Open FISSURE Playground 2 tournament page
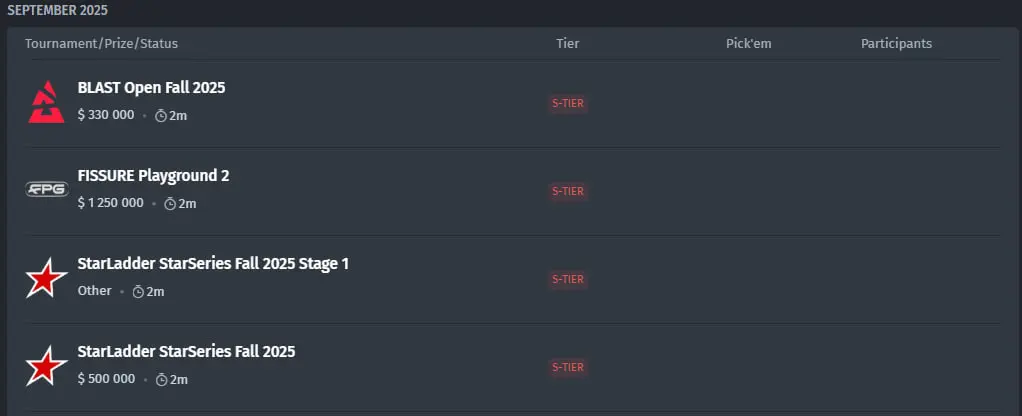1022x416 pixels. (x=153, y=175)
